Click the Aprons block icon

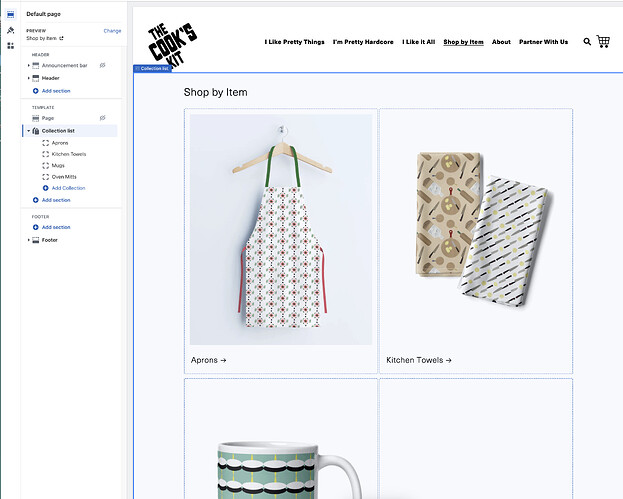46,143
